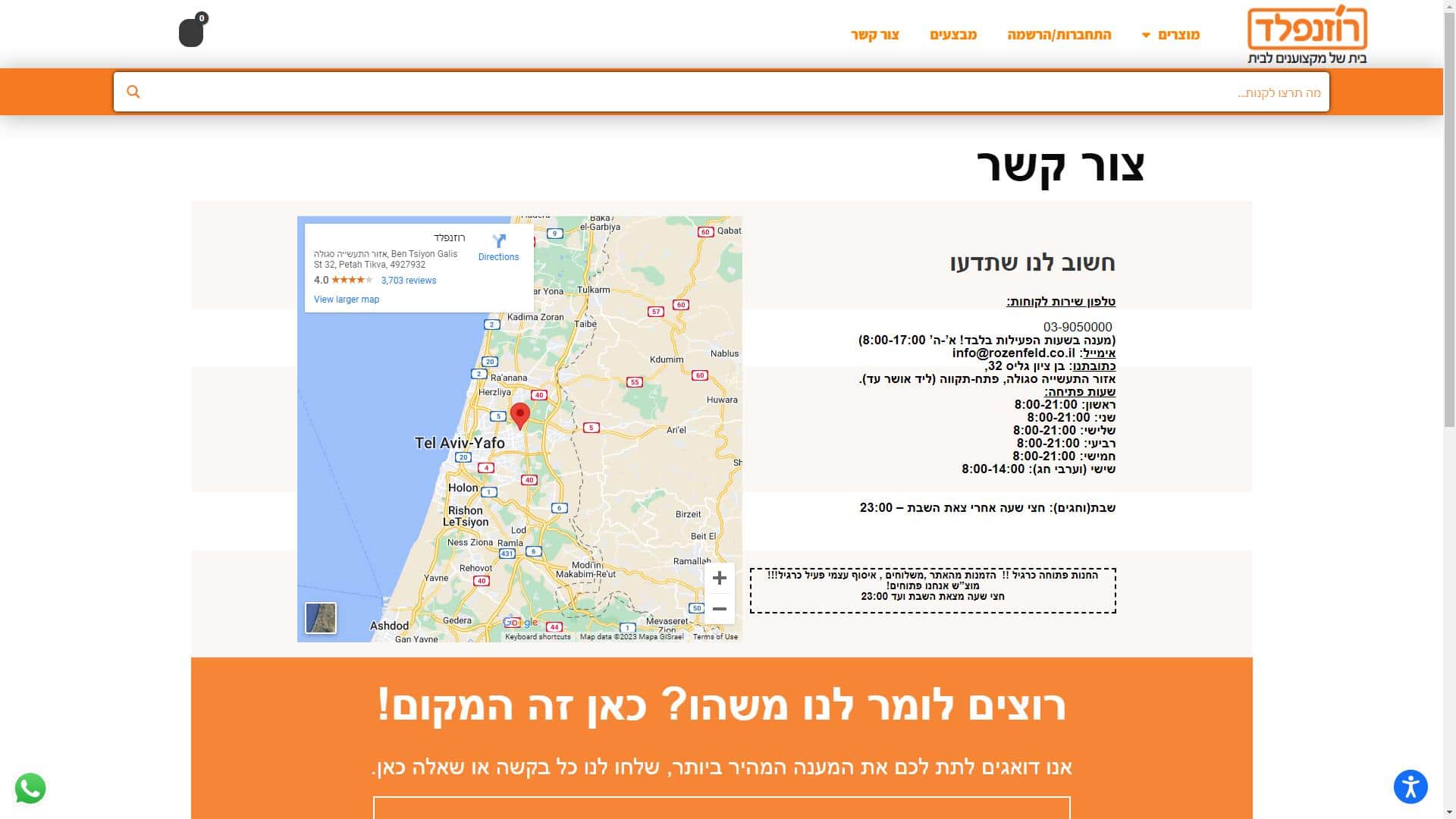Click the map Directions arrow icon
The image size is (1456, 819).
(x=498, y=241)
